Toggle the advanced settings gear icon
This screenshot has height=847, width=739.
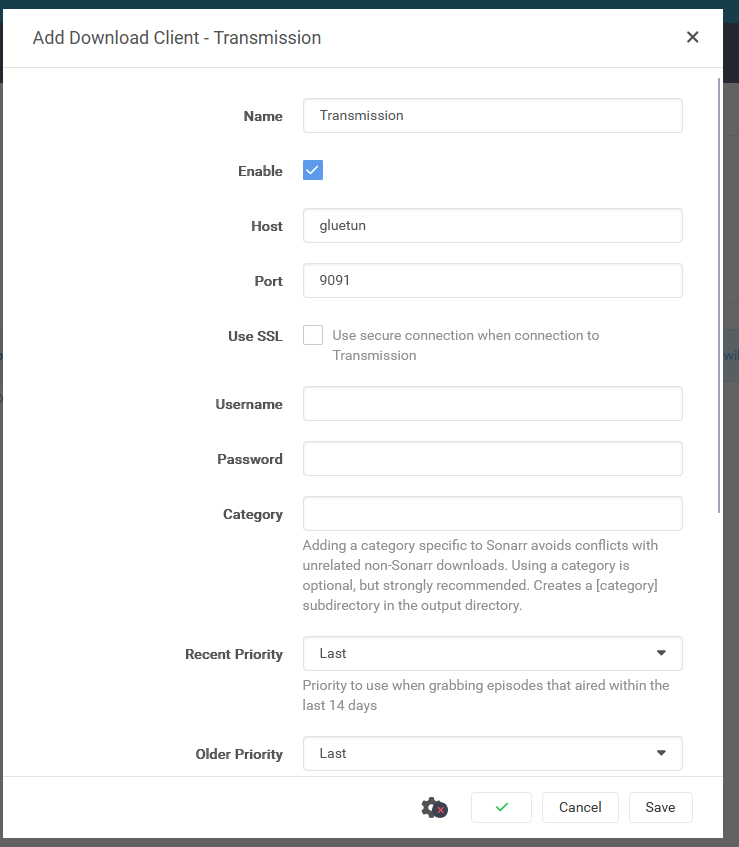433,808
